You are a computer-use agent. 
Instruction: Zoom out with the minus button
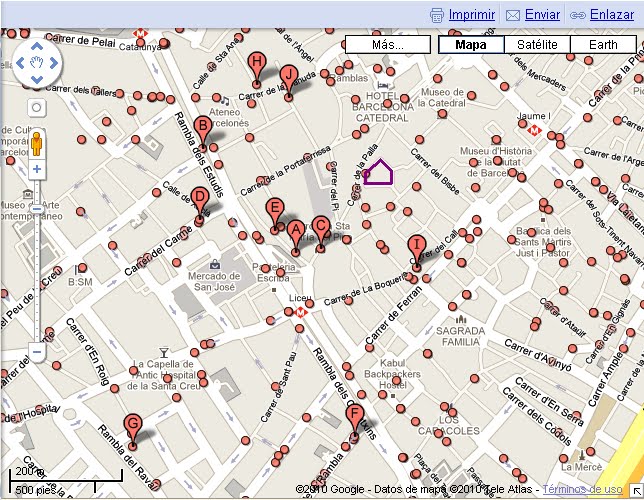(37, 352)
